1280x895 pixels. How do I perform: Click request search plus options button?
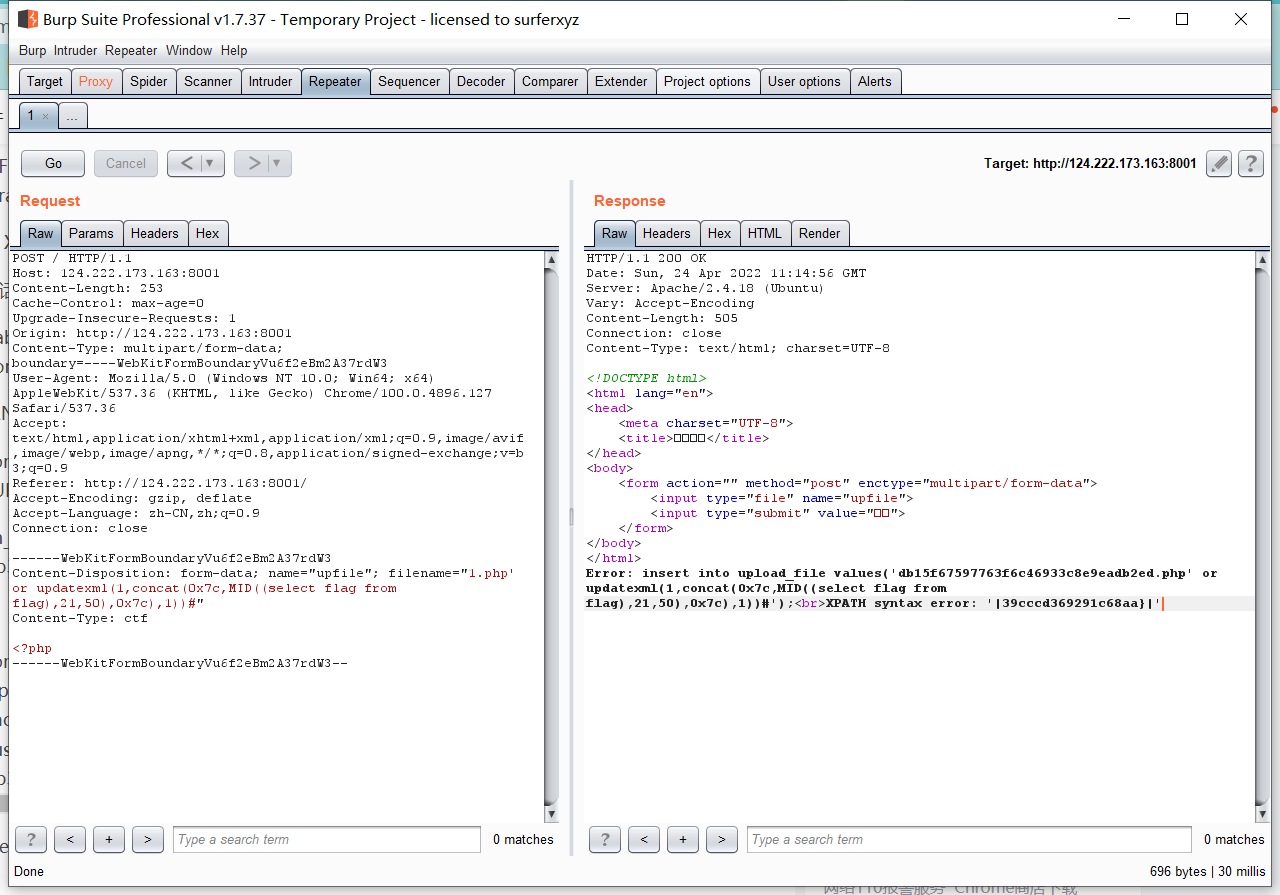pos(109,839)
